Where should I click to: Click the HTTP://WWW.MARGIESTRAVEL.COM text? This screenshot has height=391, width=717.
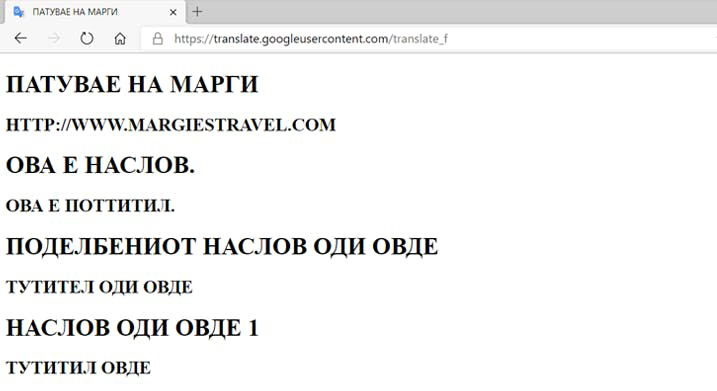(x=171, y=125)
